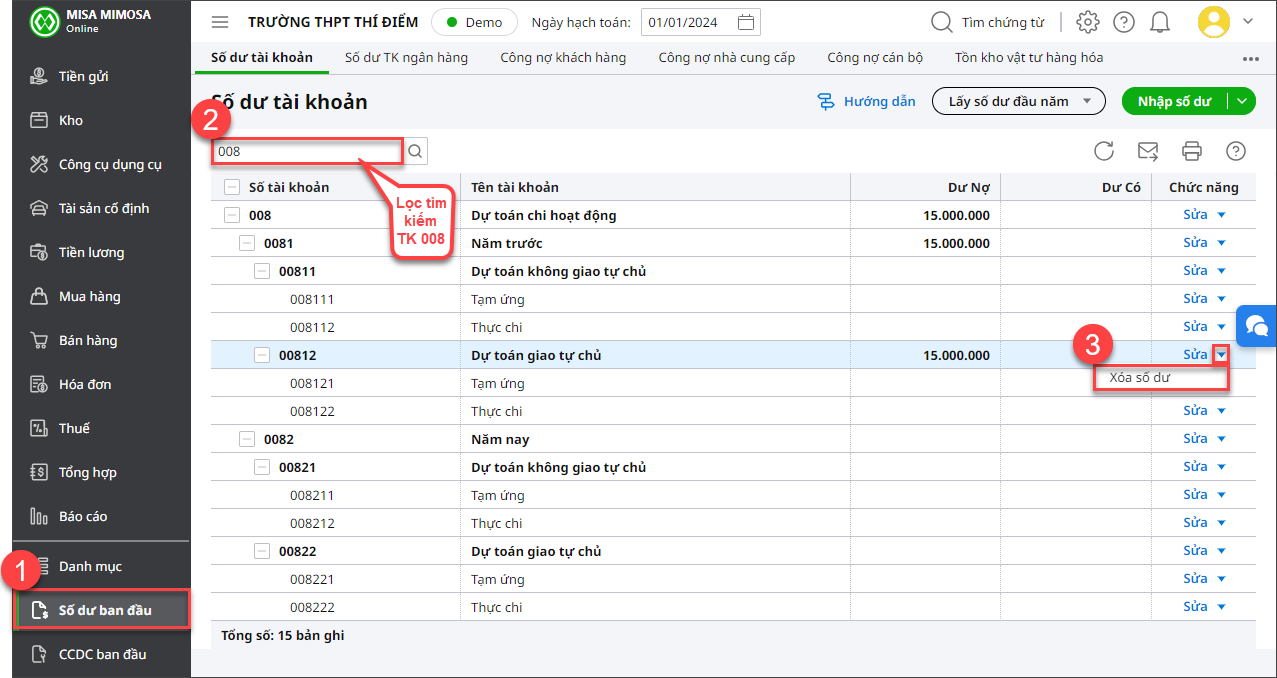Viewport: 1277px width, 678px height.
Task: Open the notification bell
Action: click(x=1160, y=22)
